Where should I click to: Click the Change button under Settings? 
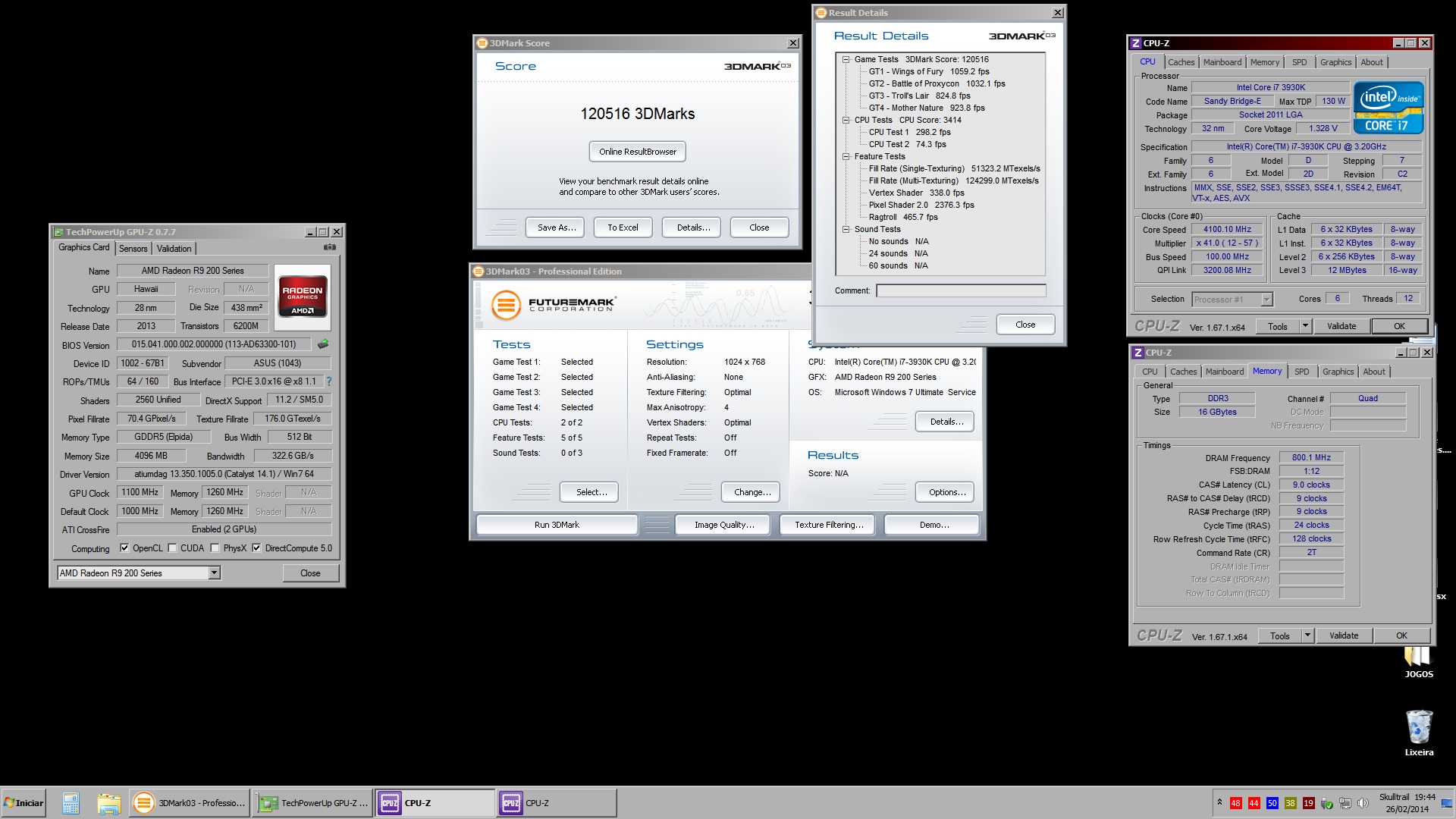(x=752, y=492)
